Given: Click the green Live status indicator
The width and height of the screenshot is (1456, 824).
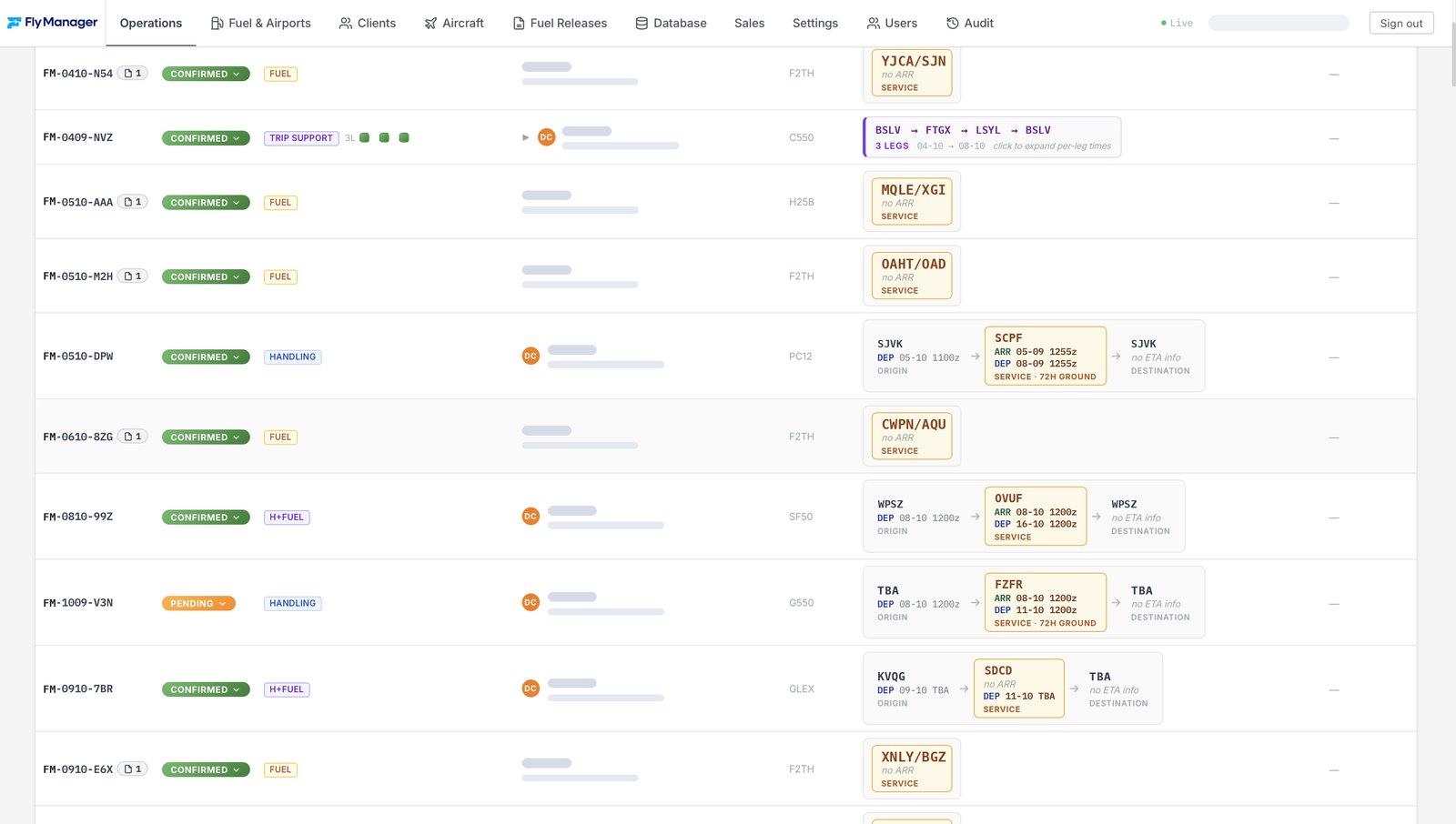Looking at the screenshot, I should pos(1177,23).
